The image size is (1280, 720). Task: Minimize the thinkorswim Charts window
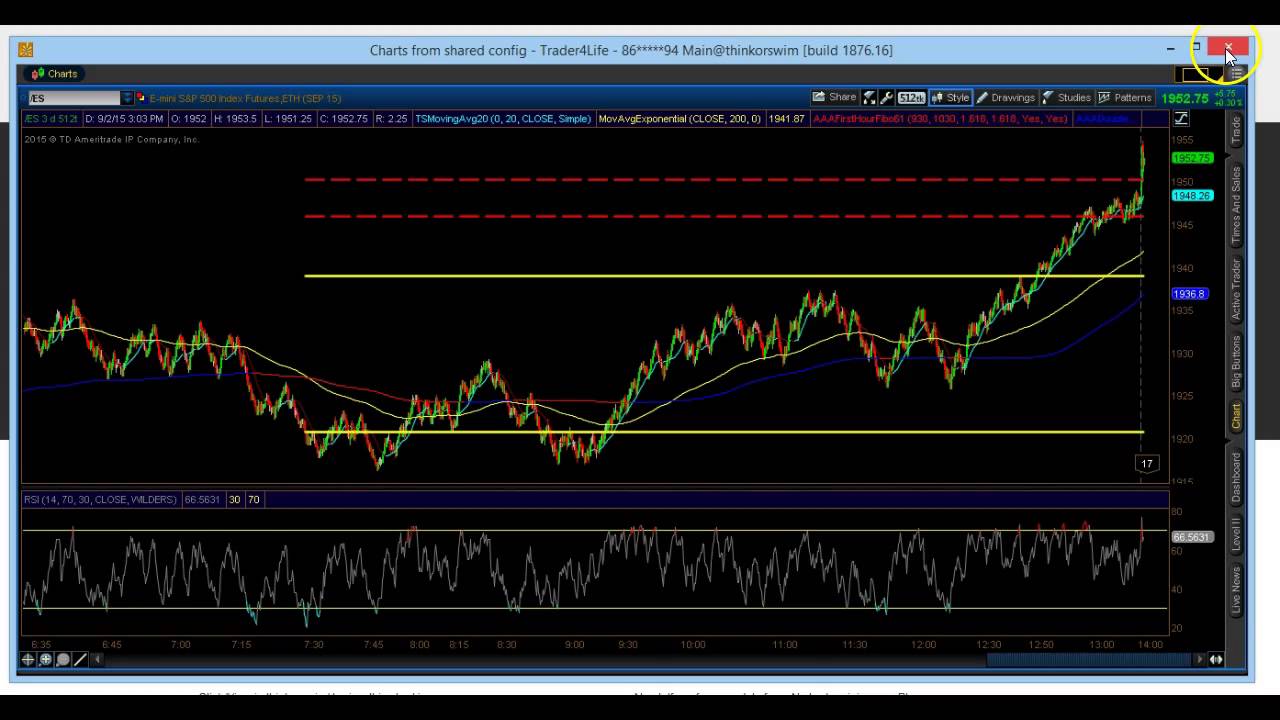1170,48
